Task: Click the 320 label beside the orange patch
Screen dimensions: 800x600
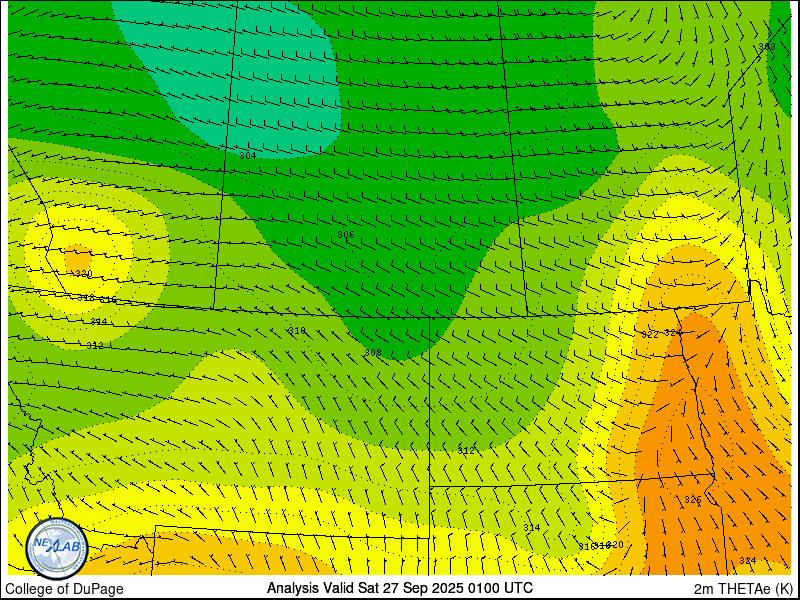Action: point(84,274)
